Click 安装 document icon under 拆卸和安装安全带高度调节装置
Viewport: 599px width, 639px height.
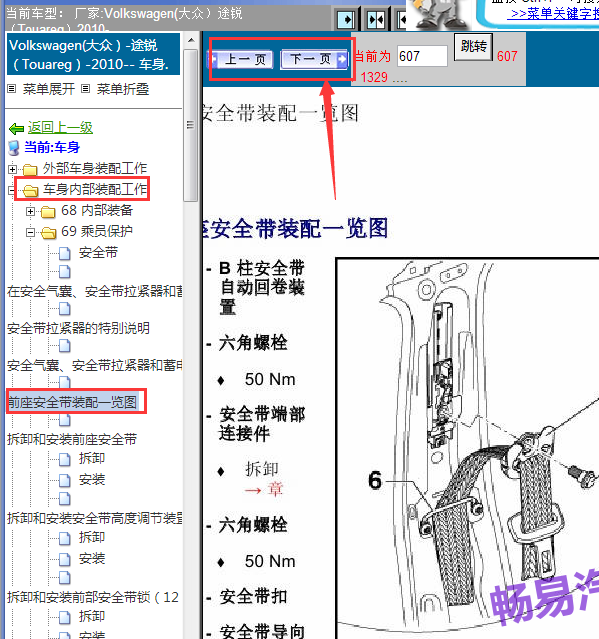[64, 559]
